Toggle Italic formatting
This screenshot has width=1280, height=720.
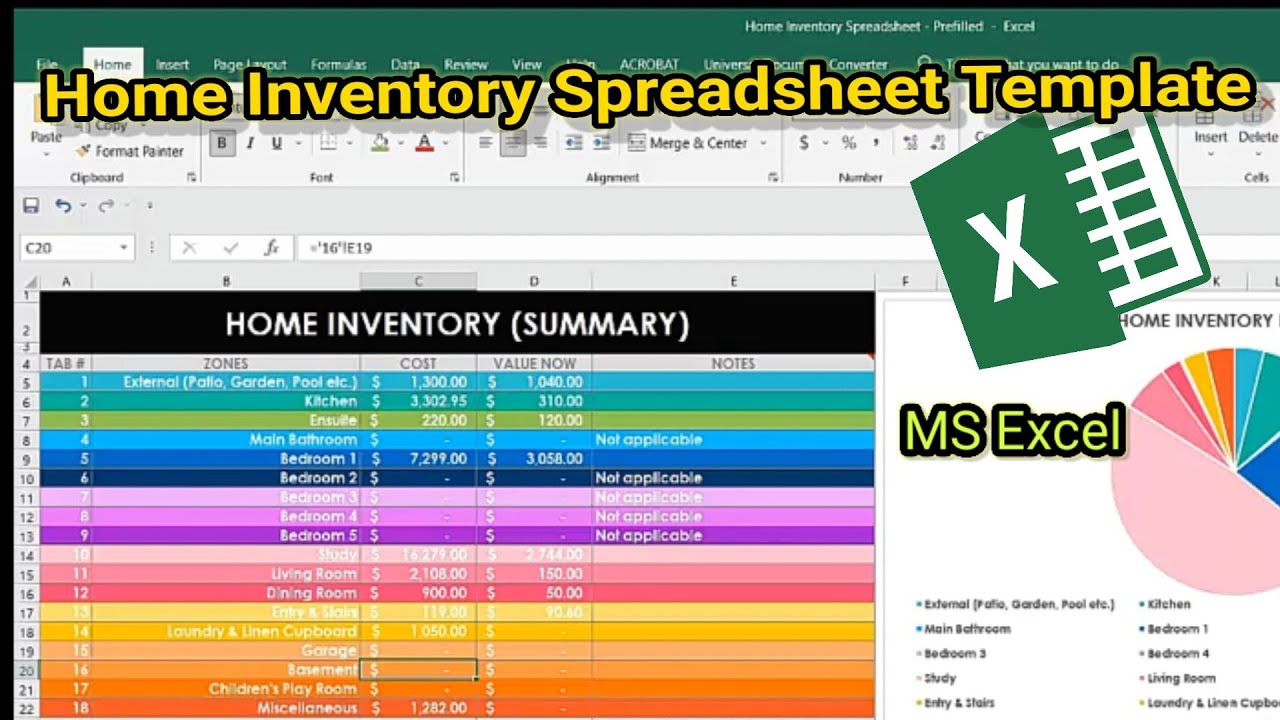tap(250, 143)
